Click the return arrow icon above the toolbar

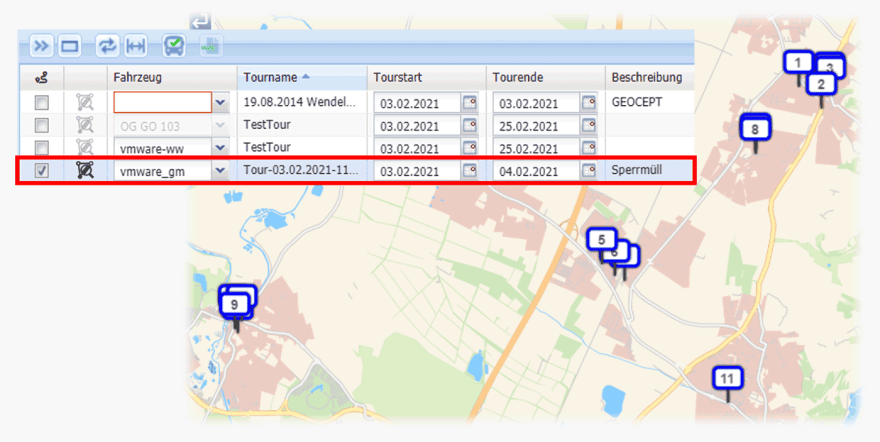tap(200, 22)
